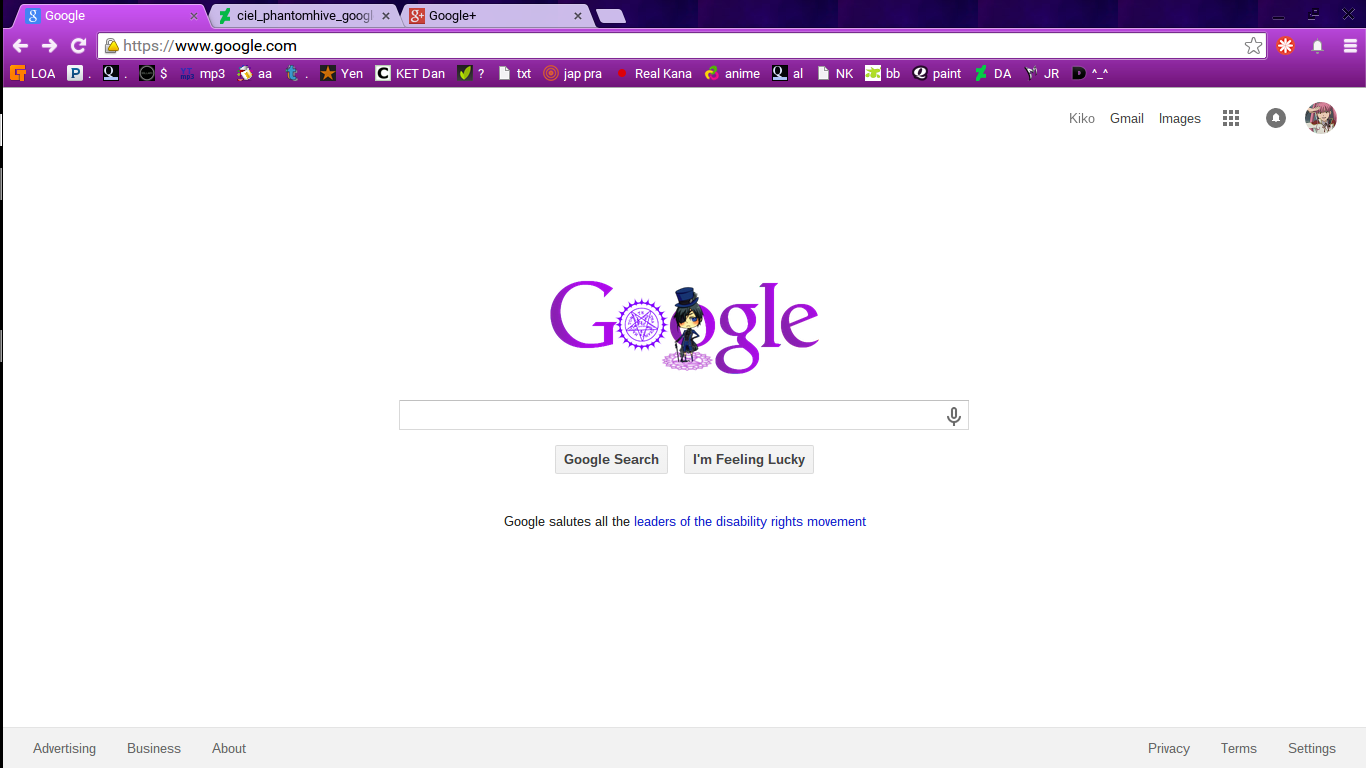This screenshot has height=768, width=1366.
Task: Open the Images link
Action: click(1180, 118)
